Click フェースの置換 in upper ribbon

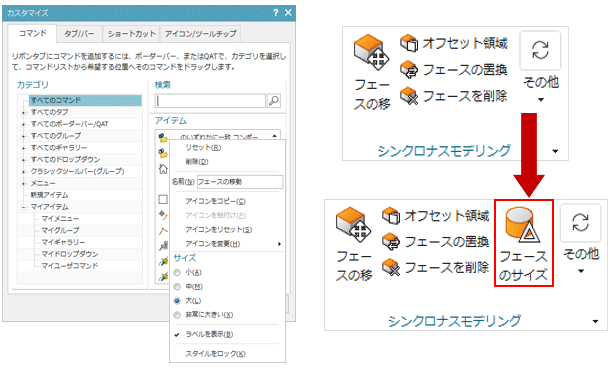tap(454, 70)
